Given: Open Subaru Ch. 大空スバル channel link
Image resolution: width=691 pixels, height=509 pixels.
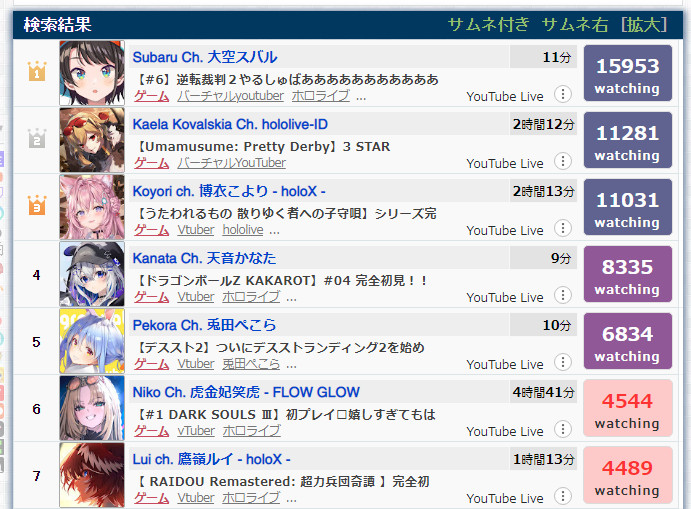Looking at the screenshot, I should point(205,57).
